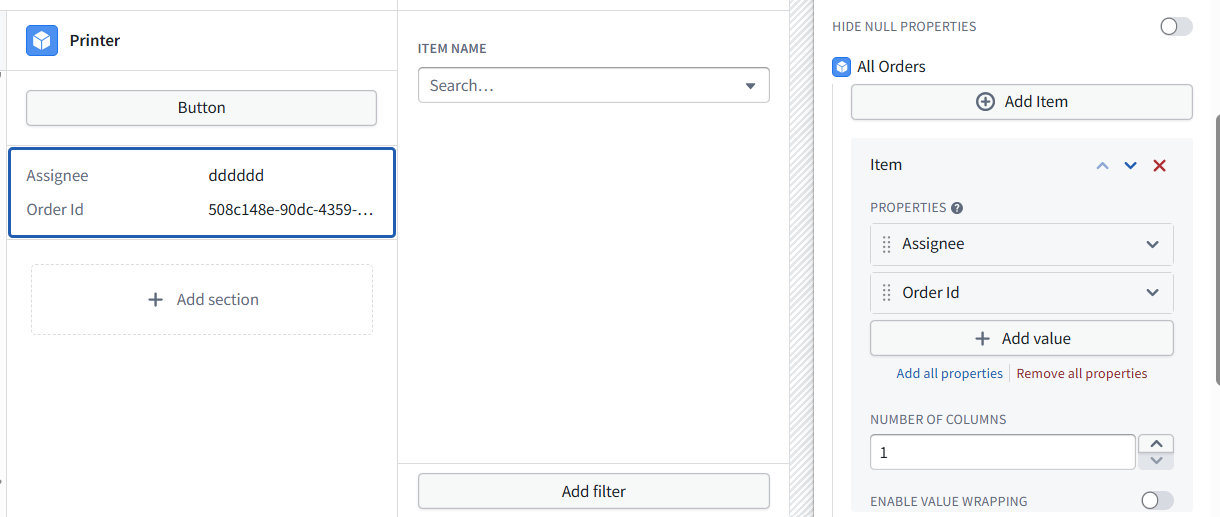Expand the Order Id property dropdown
1220x517 pixels.
pos(1152,293)
